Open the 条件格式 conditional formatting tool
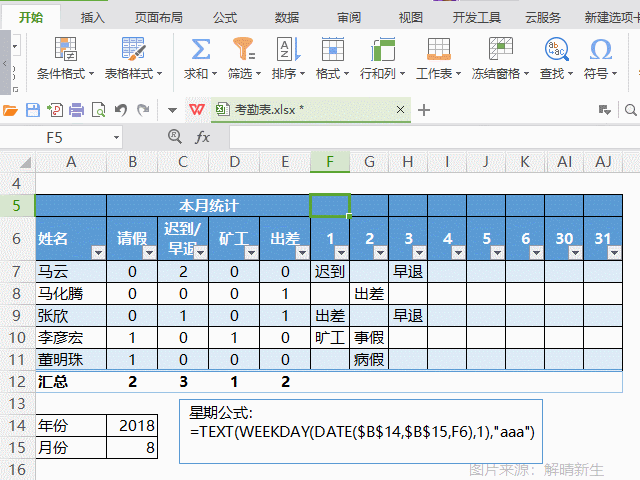Viewport: 640px width, 480px height. click(65, 58)
